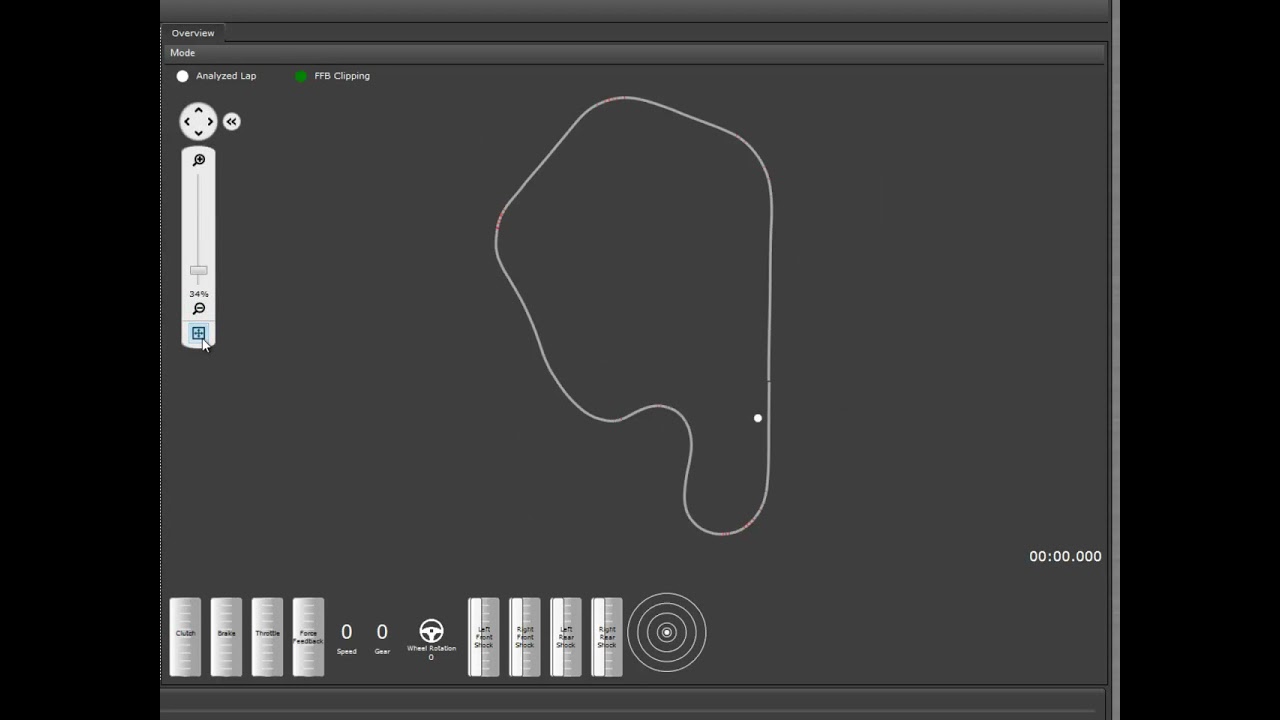
Task: Click the white car position dot on track
Action: (x=758, y=418)
